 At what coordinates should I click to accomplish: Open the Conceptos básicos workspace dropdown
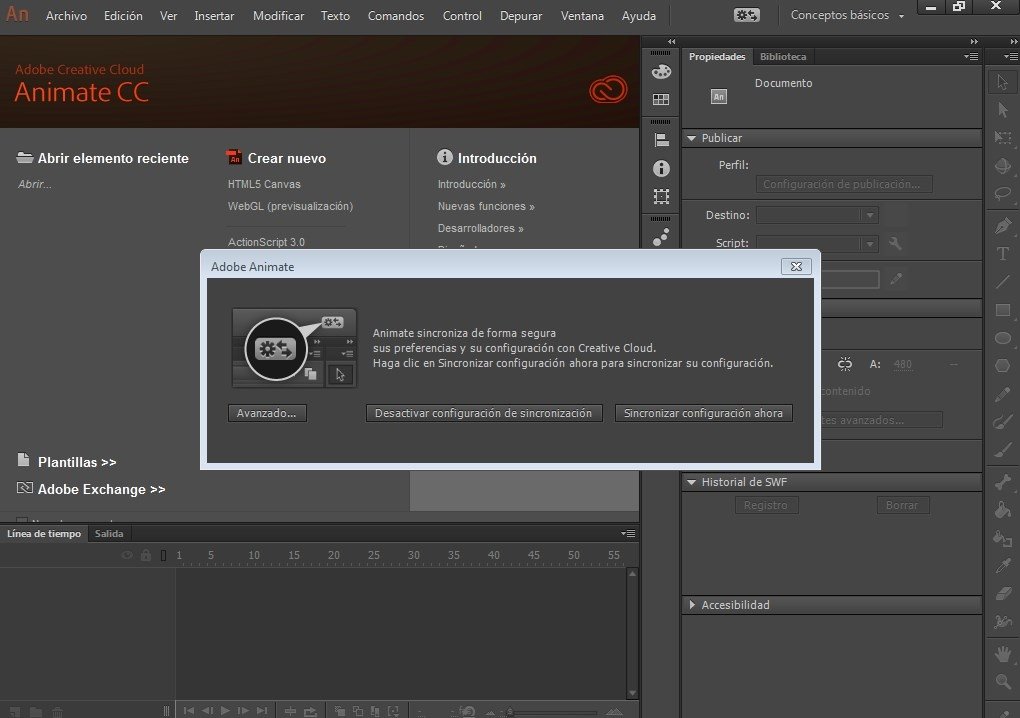[847, 15]
